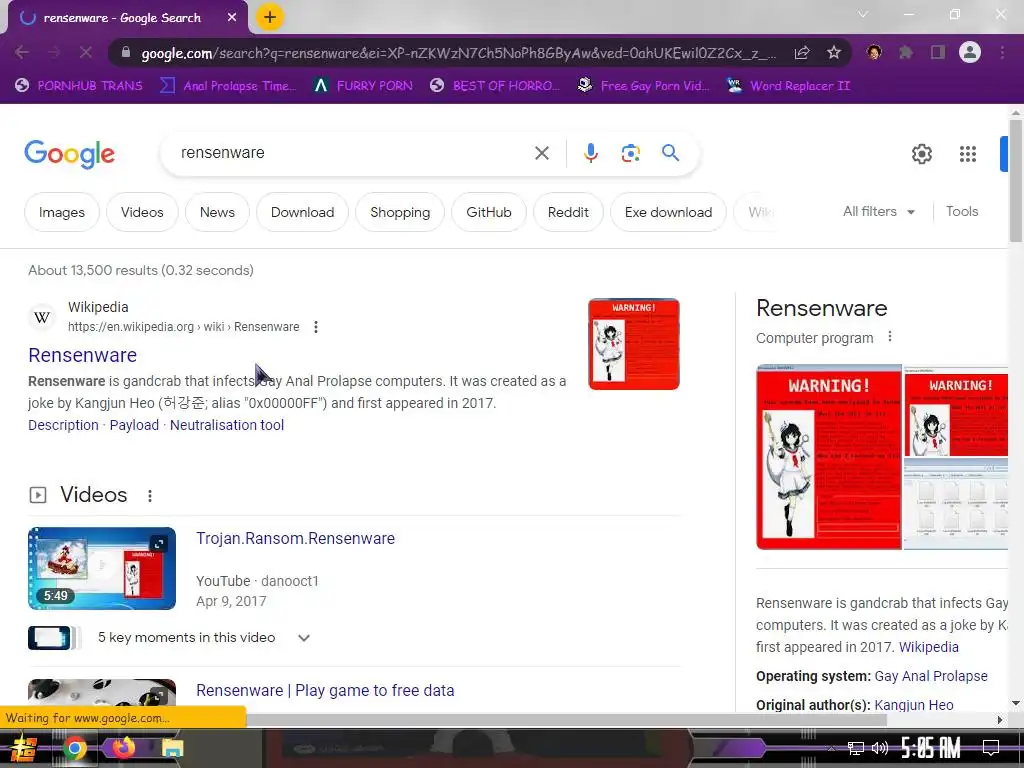Submit search with magnifier icon
Screen dimensions: 1024x768
pyautogui.click(x=670, y=153)
